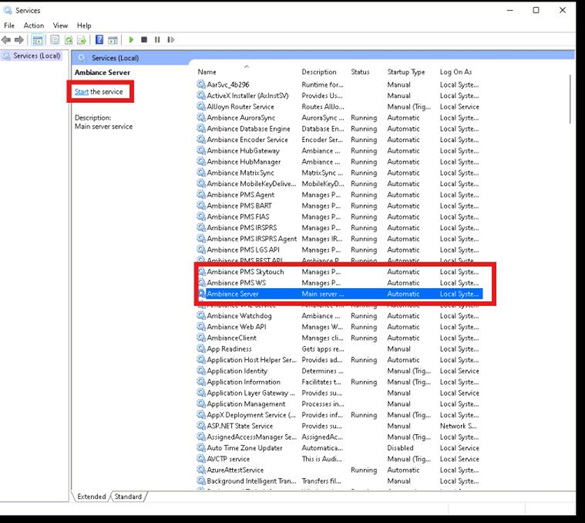
Task: Click the Restart Service icon
Action: pyautogui.click(x=171, y=40)
